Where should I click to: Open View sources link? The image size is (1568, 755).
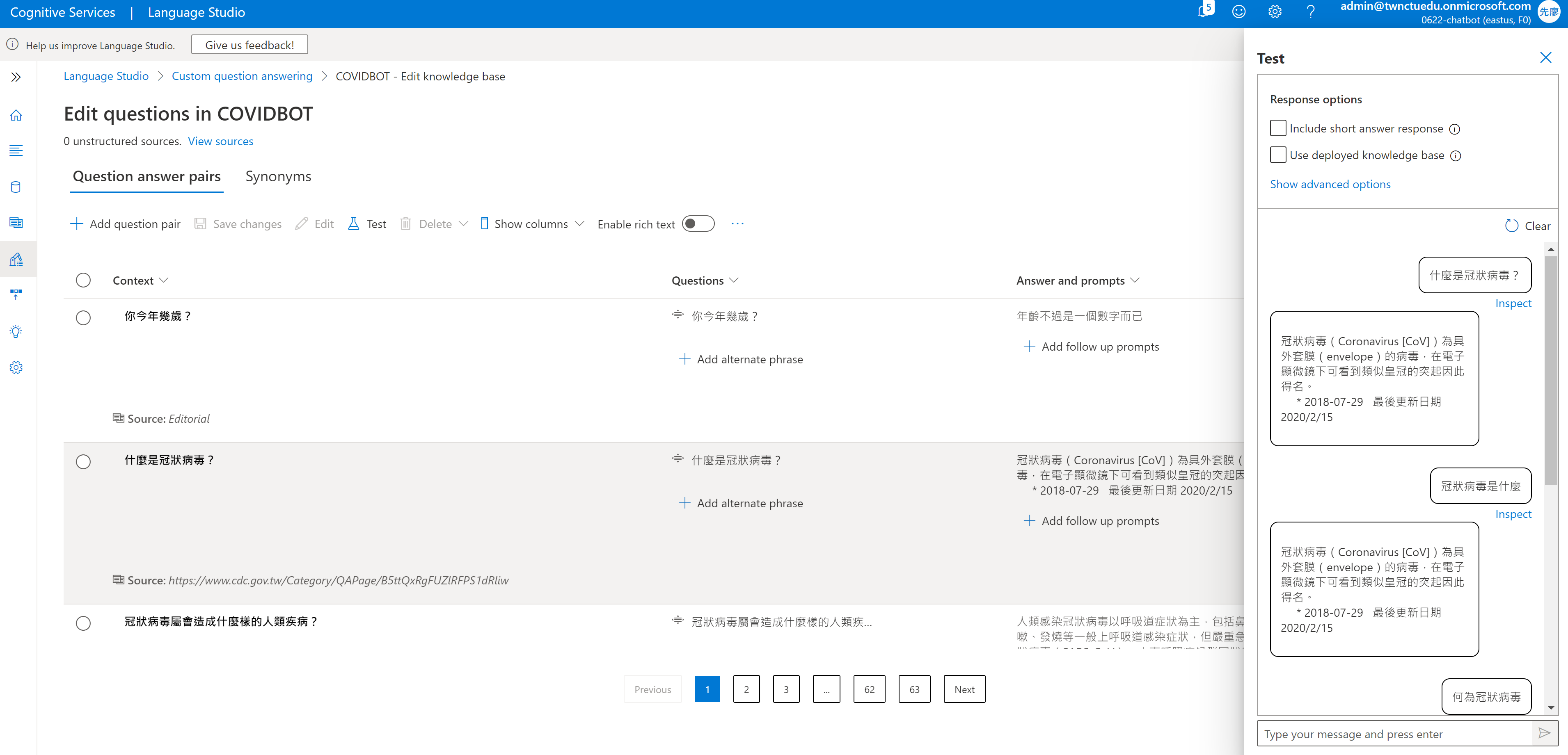click(x=220, y=141)
